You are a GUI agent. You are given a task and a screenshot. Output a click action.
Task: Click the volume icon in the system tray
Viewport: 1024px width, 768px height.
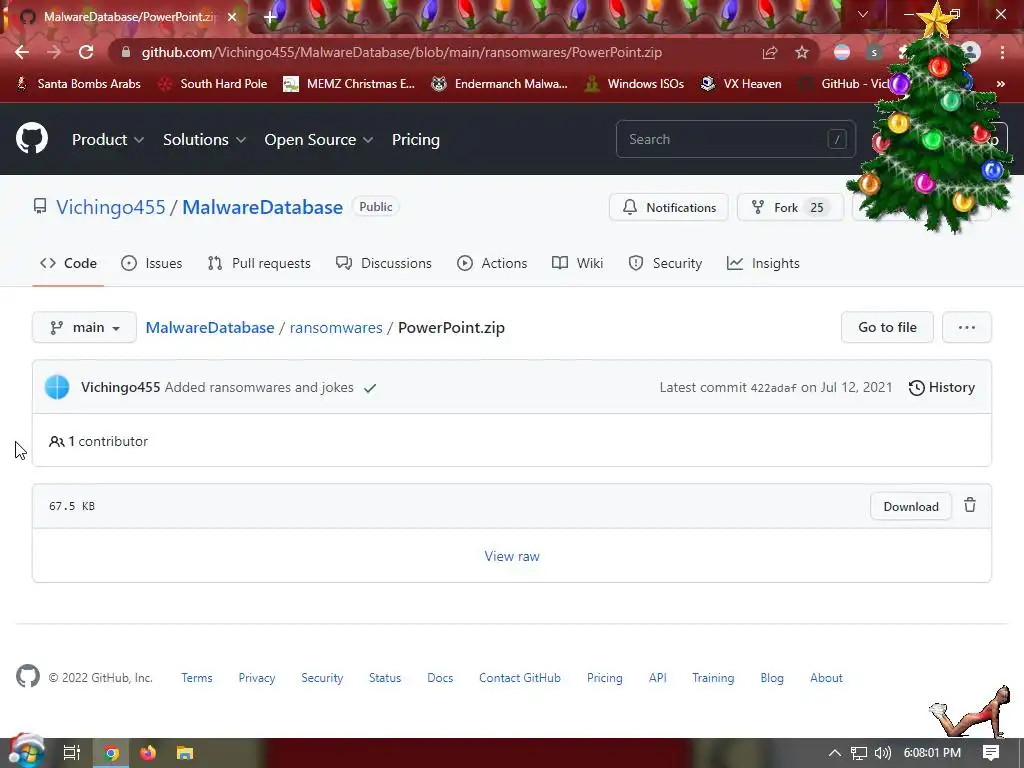(x=882, y=753)
